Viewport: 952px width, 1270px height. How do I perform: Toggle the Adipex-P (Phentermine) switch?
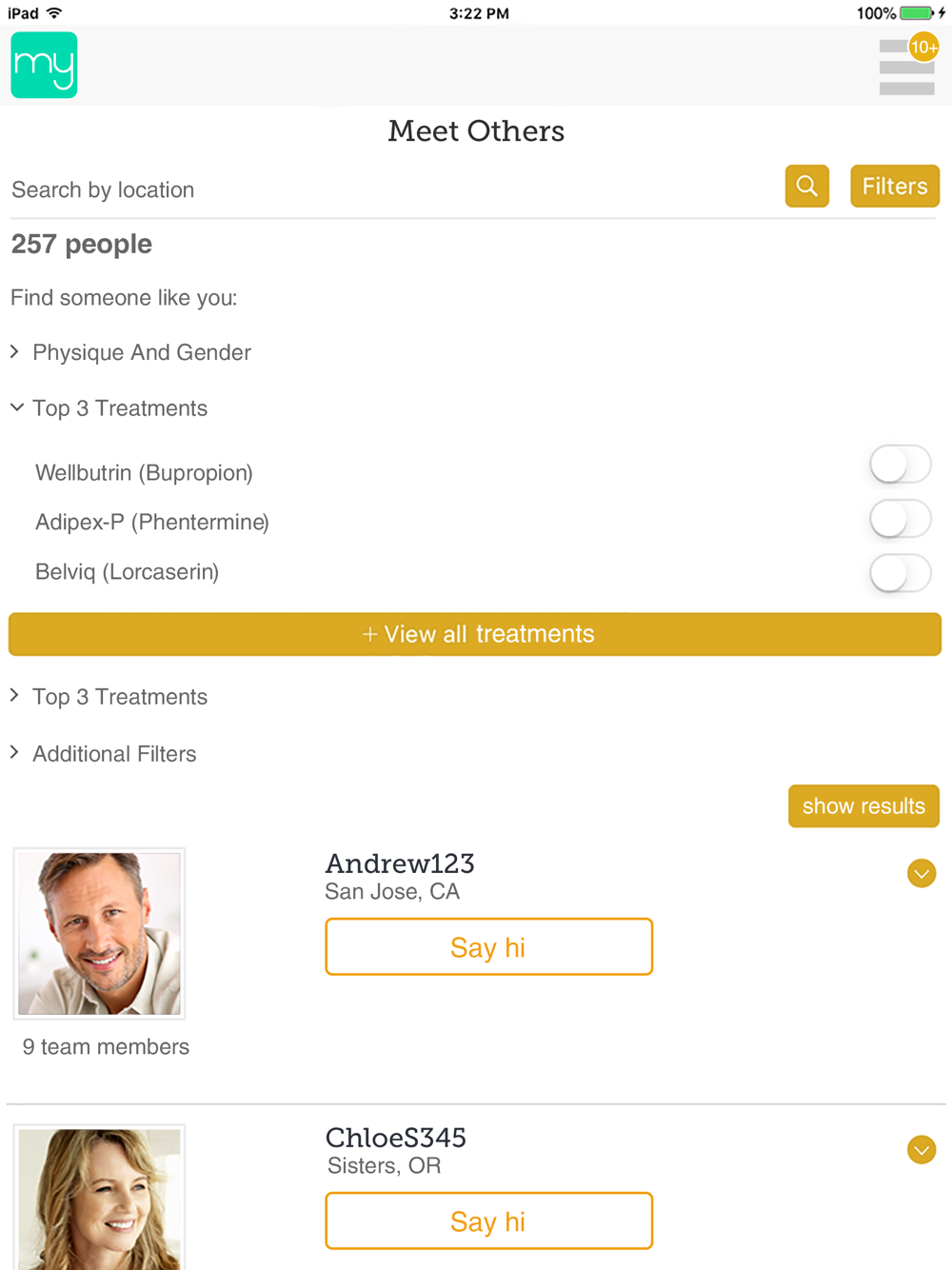click(899, 519)
